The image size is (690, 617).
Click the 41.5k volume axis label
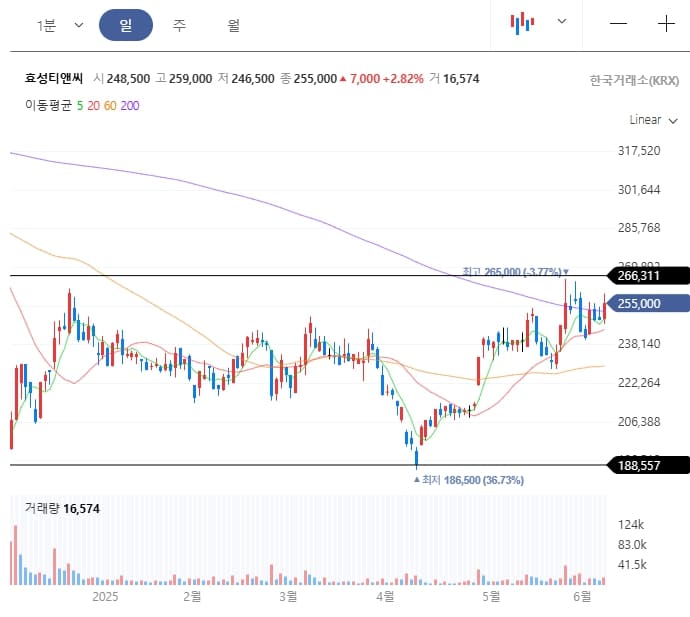[x=632, y=565]
